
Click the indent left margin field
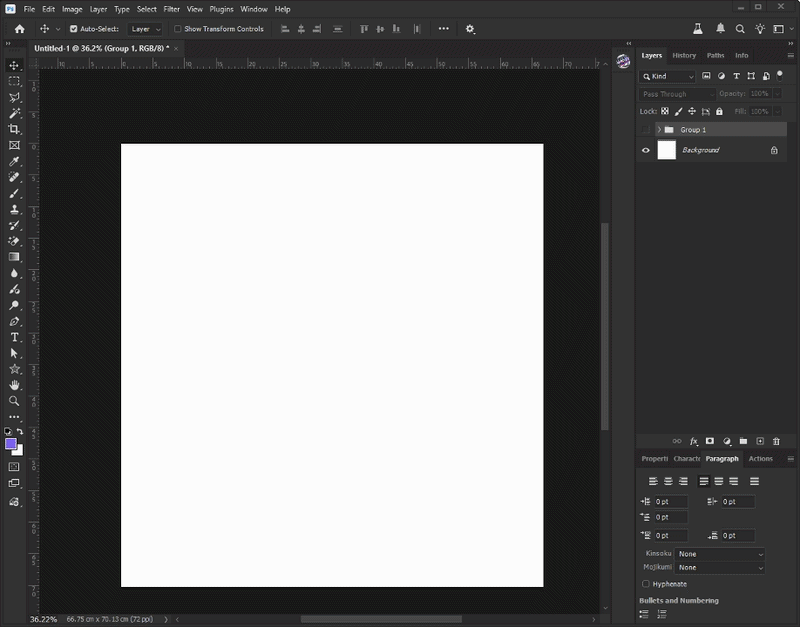pos(671,502)
